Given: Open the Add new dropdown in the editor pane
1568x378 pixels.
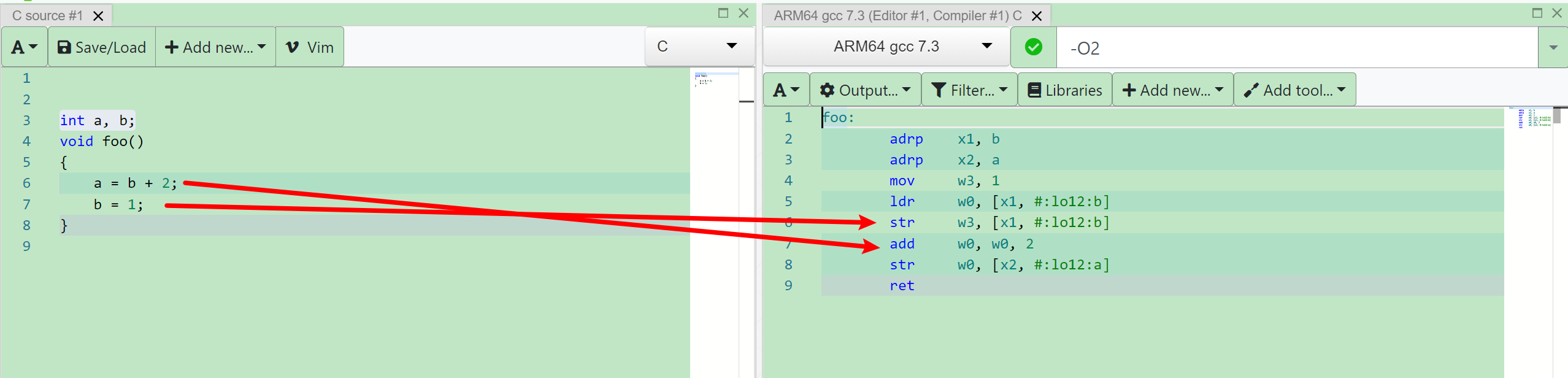Looking at the screenshot, I should pyautogui.click(x=215, y=47).
